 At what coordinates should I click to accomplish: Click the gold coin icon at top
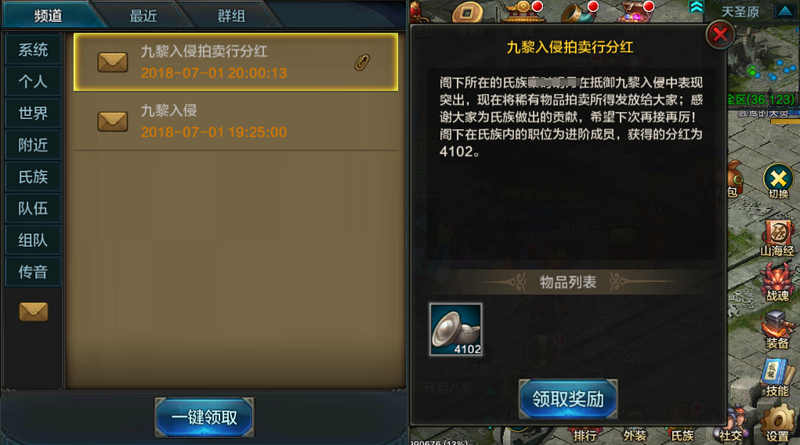point(468,12)
